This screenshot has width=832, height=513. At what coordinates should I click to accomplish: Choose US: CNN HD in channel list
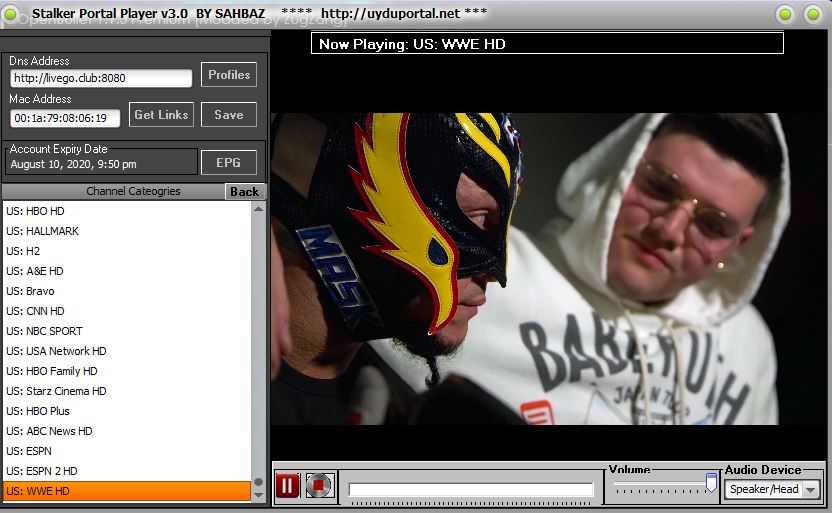(127, 311)
